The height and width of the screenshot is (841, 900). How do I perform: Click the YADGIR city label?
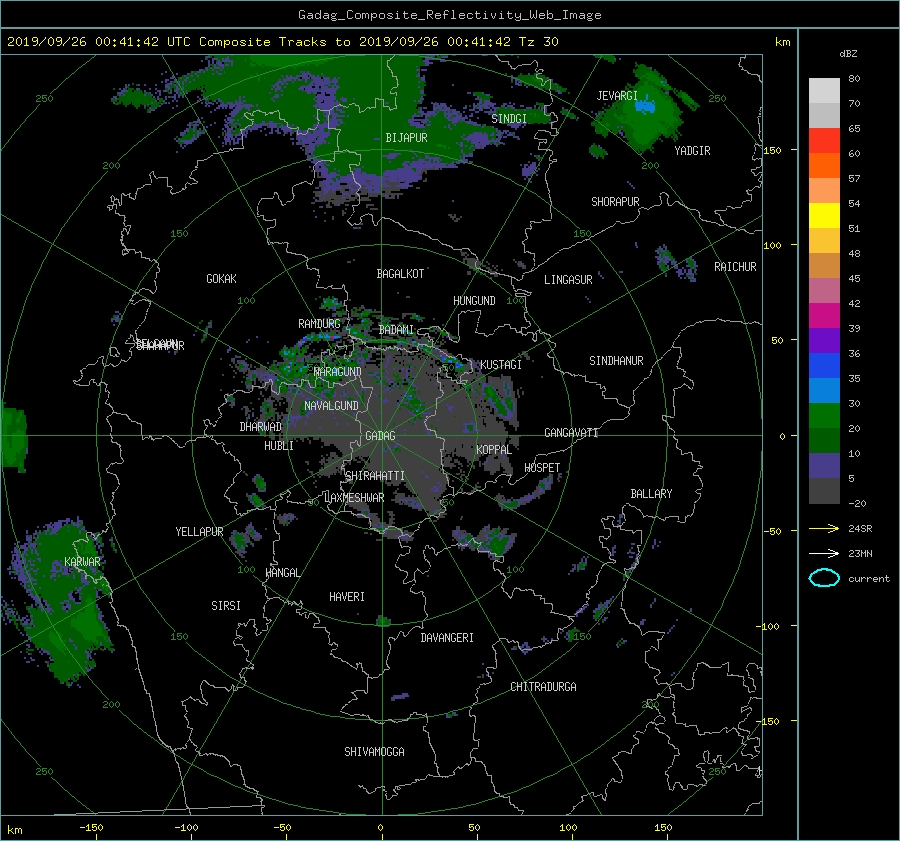pyautogui.click(x=692, y=151)
